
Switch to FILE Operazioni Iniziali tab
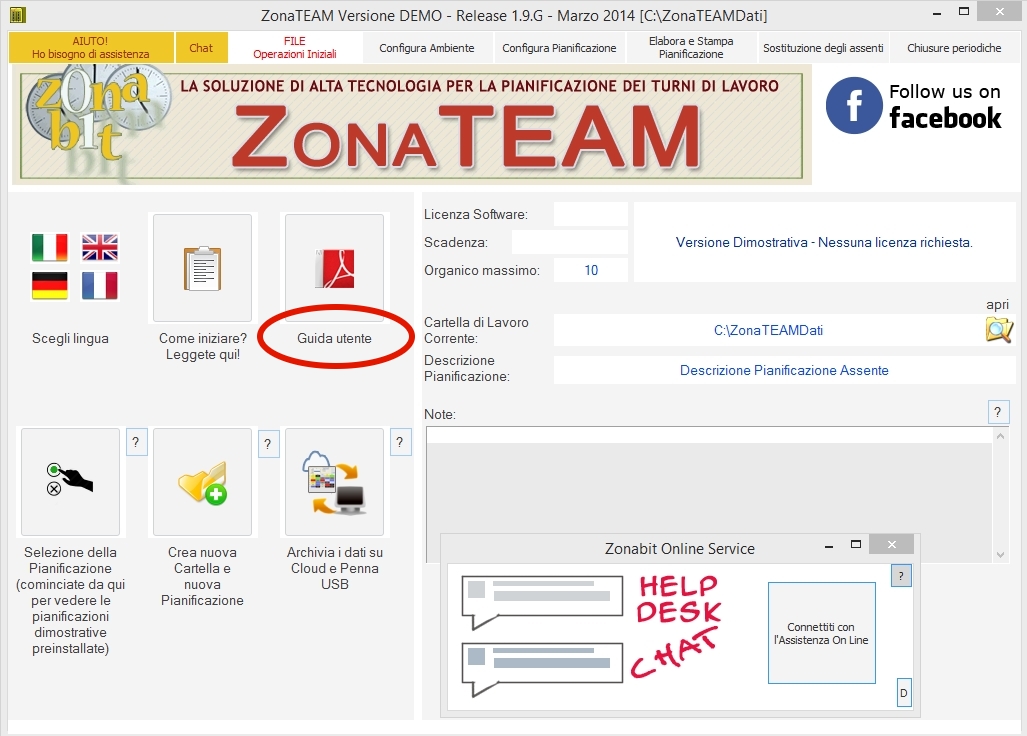coord(295,48)
